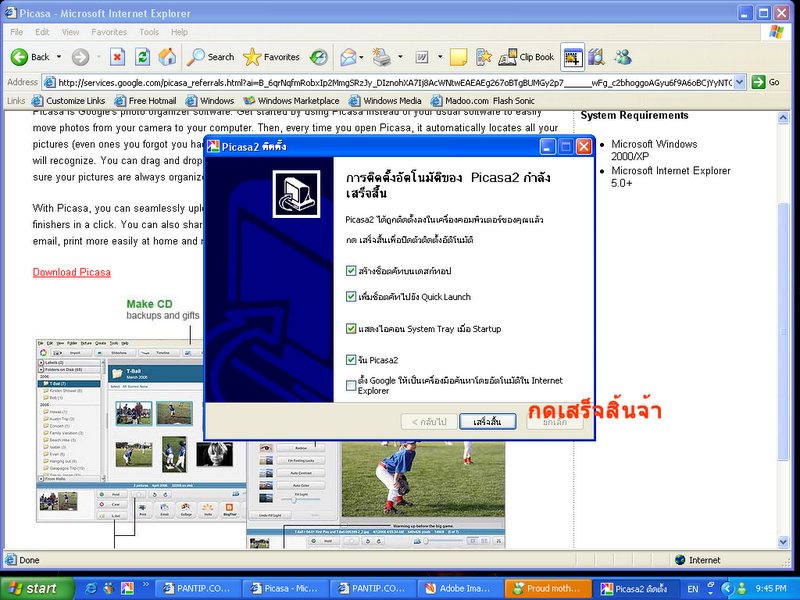
Task: Go to the Home page icon
Action: 167,57
